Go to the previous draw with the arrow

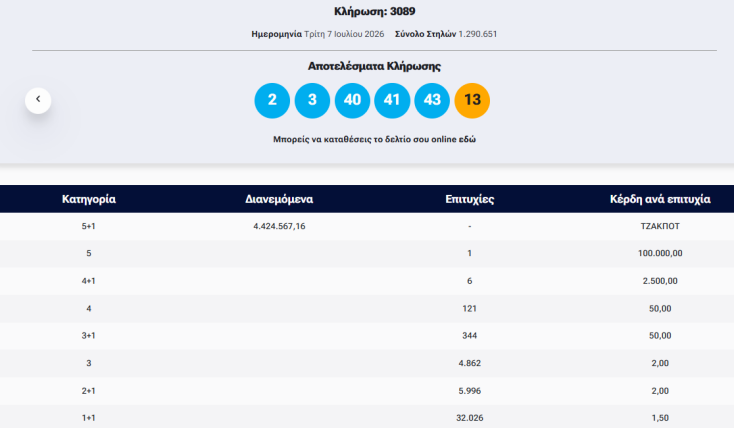click(38, 100)
